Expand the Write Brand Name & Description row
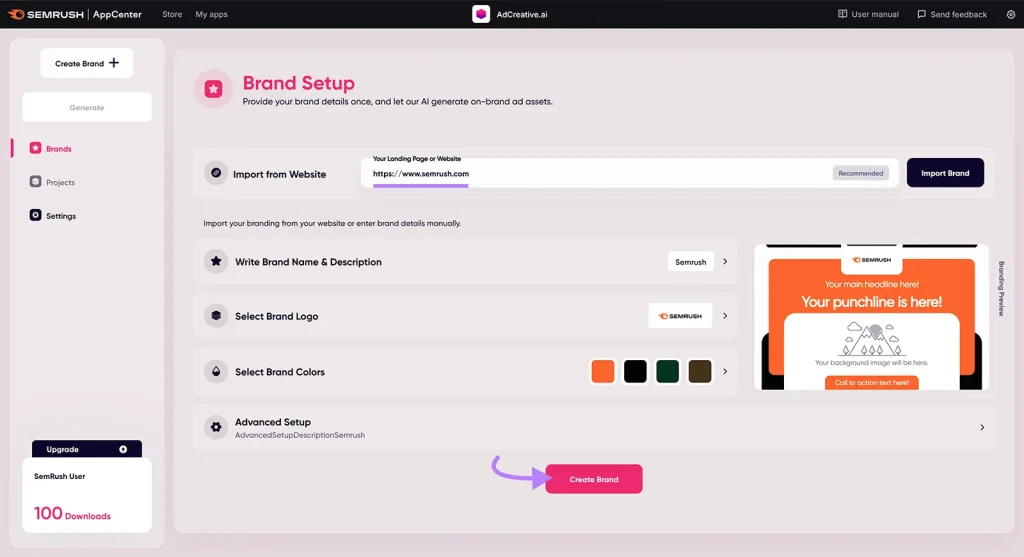The width and height of the screenshot is (1024, 557). click(724, 262)
